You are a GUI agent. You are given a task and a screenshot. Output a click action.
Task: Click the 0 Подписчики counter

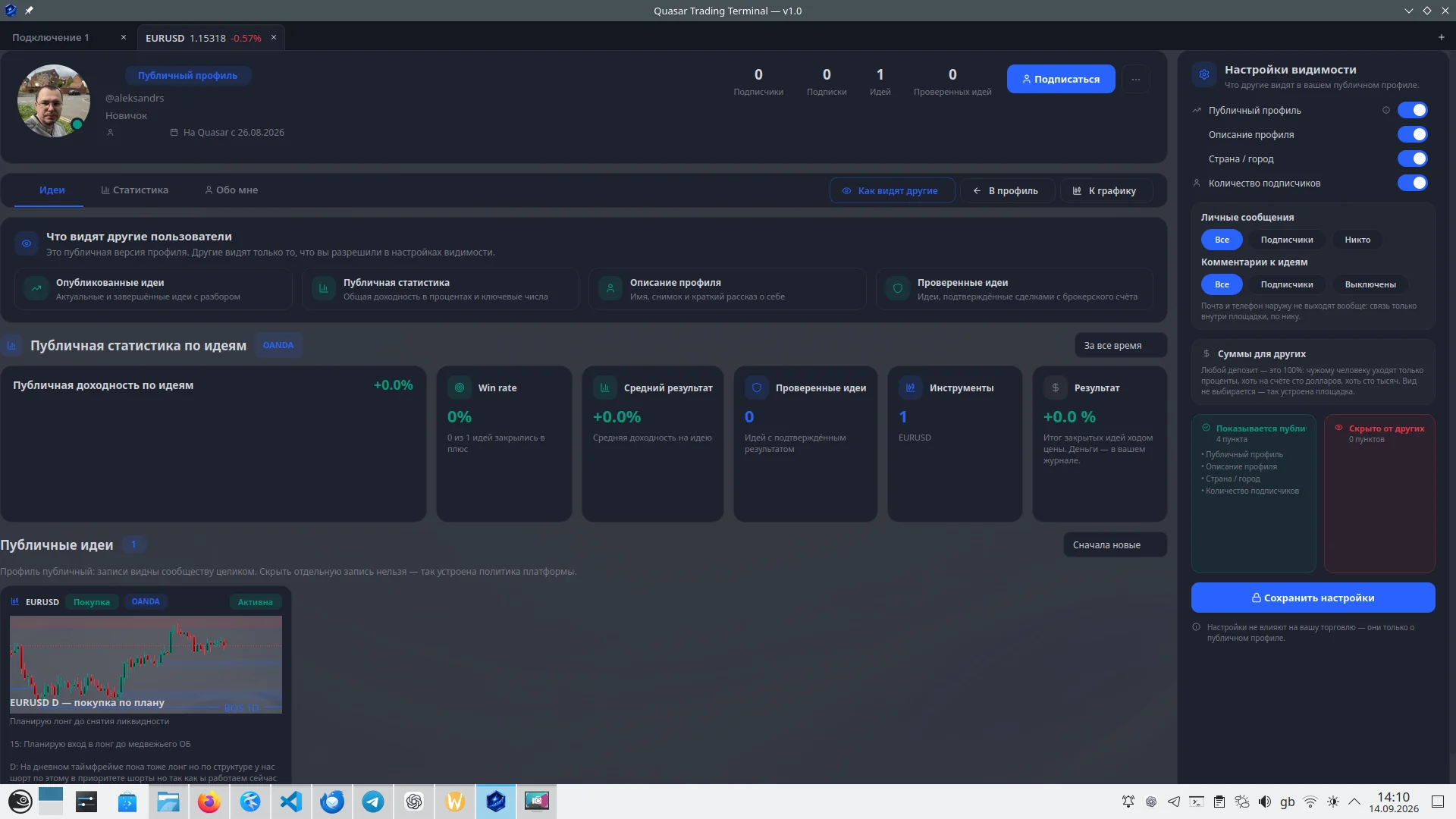(758, 81)
